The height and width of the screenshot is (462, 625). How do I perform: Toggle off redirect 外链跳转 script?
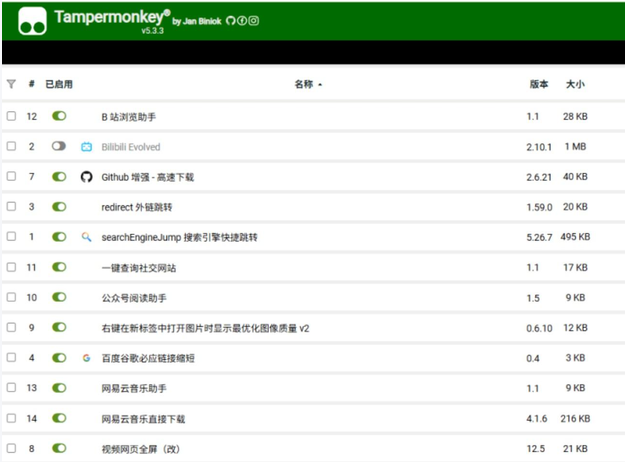[59, 206]
